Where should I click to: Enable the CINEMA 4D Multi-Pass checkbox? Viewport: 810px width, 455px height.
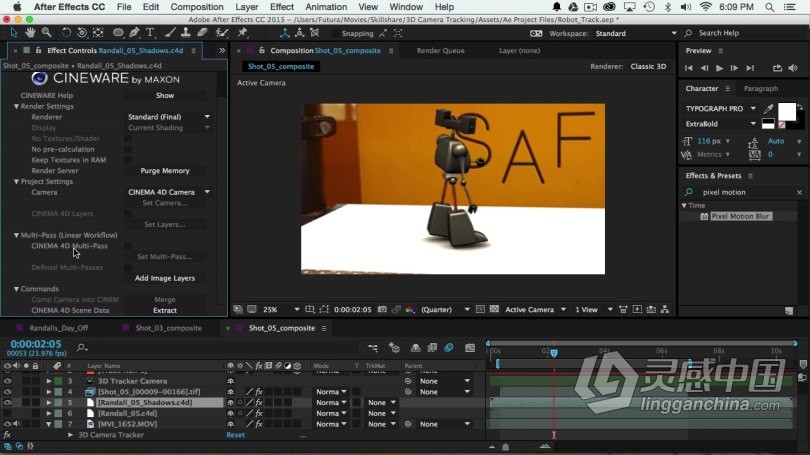pos(128,246)
